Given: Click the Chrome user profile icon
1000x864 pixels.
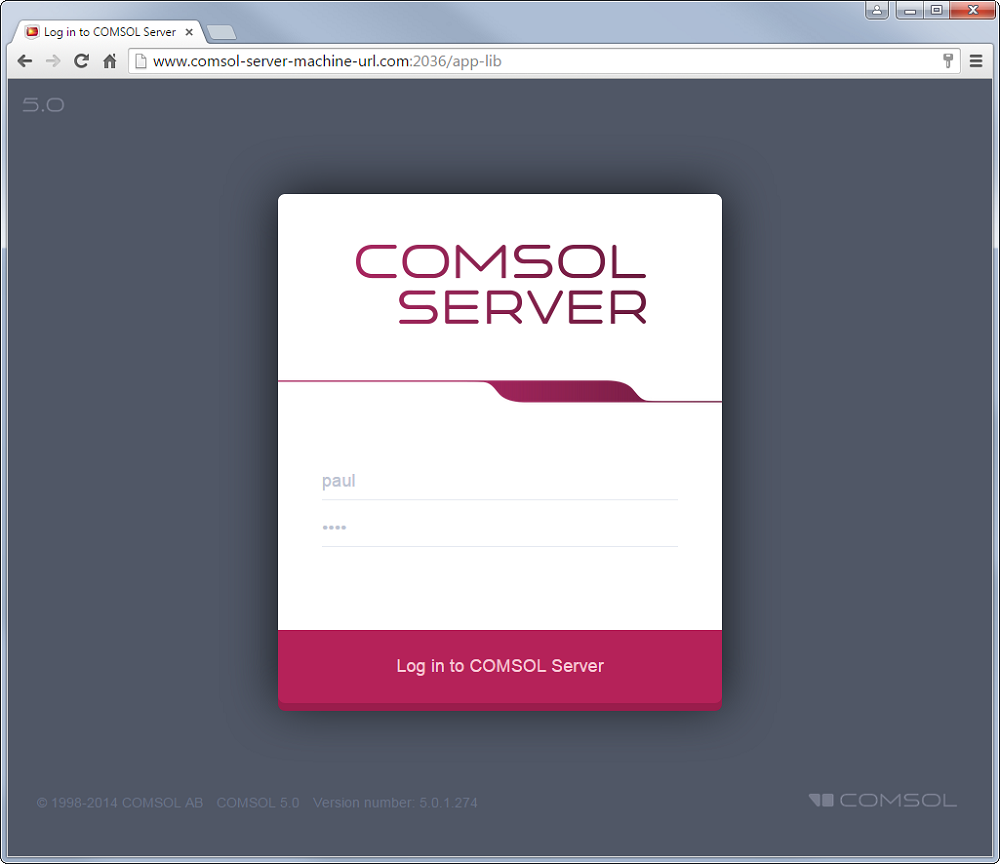Looking at the screenshot, I should pyautogui.click(x=877, y=10).
